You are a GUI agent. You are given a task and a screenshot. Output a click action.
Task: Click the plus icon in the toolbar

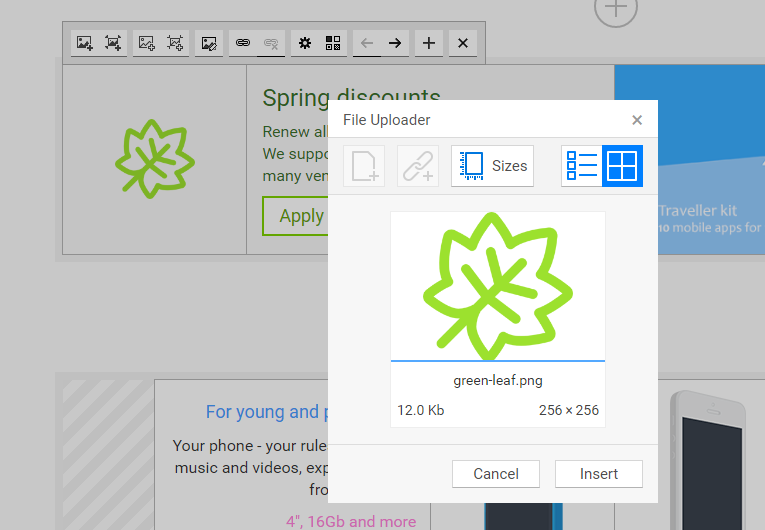pos(429,43)
